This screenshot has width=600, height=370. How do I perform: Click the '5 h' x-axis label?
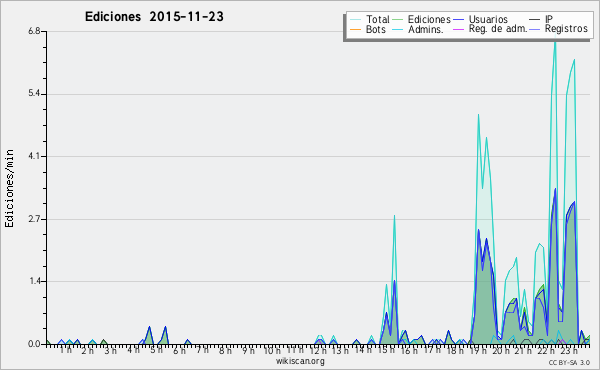coord(156,350)
